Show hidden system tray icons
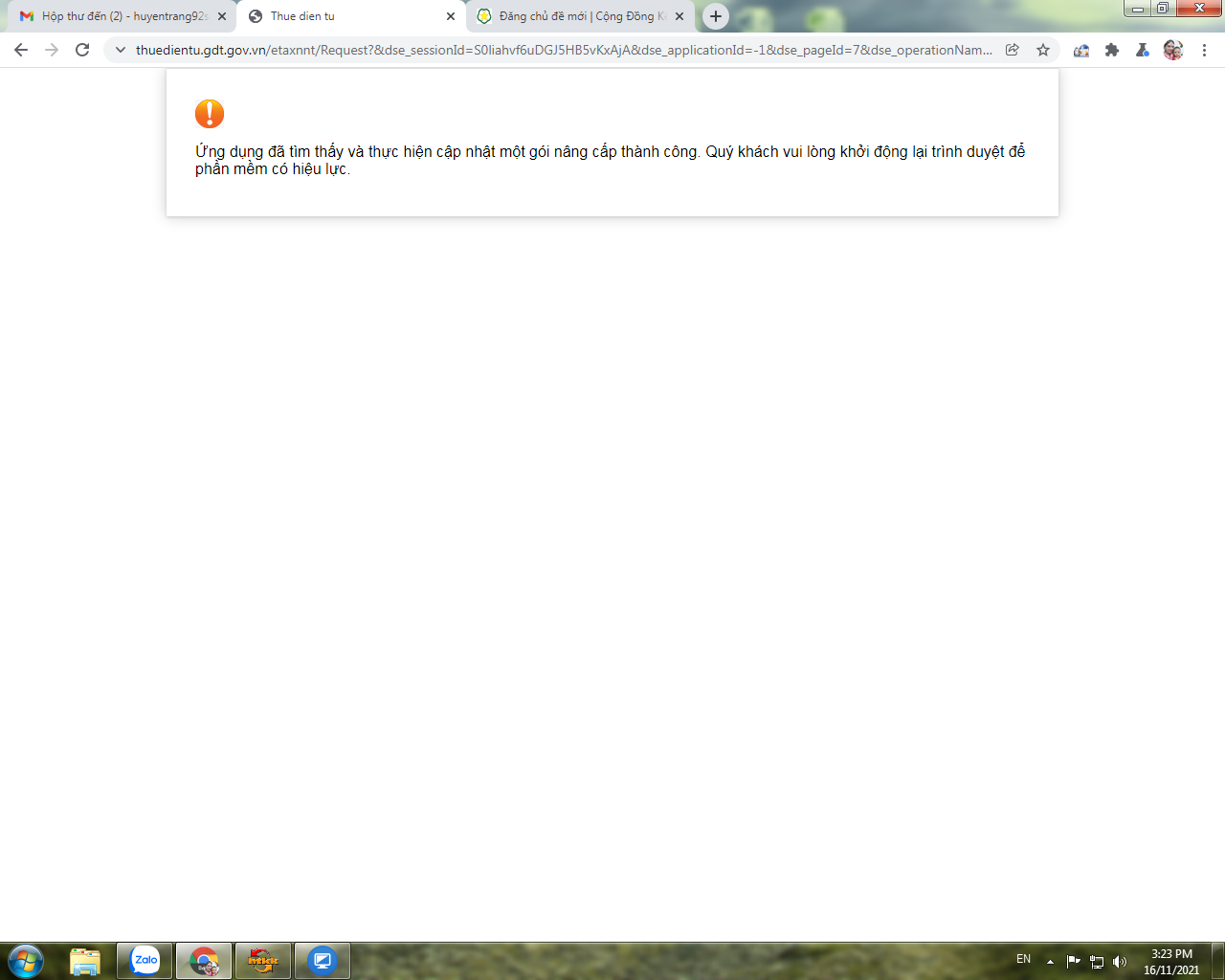The width and height of the screenshot is (1225, 980). pos(1050,962)
